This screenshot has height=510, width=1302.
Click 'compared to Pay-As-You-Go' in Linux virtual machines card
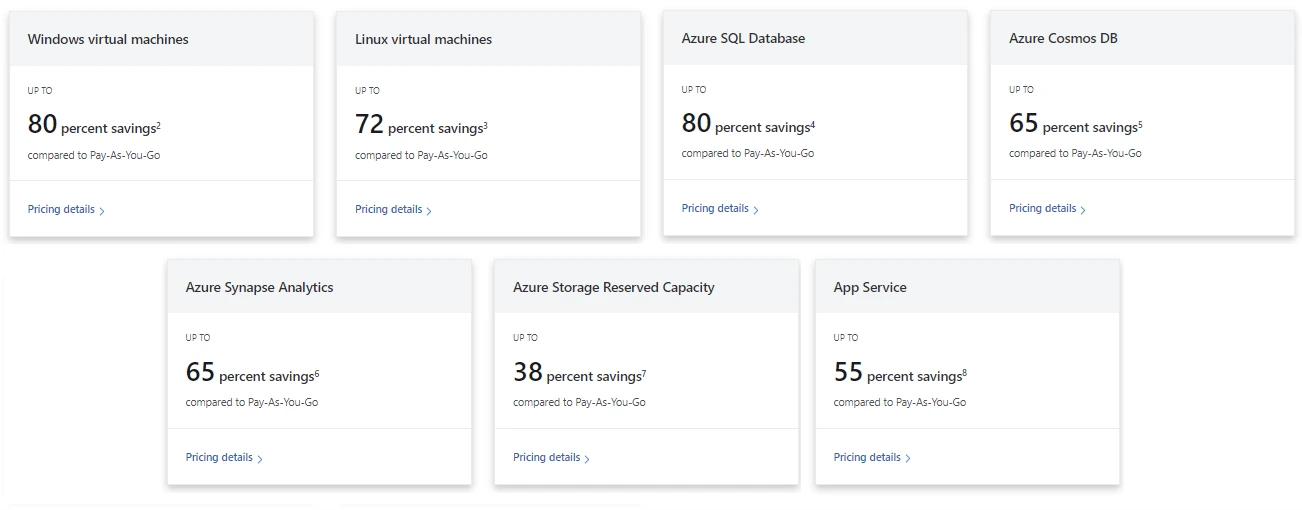coord(421,156)
